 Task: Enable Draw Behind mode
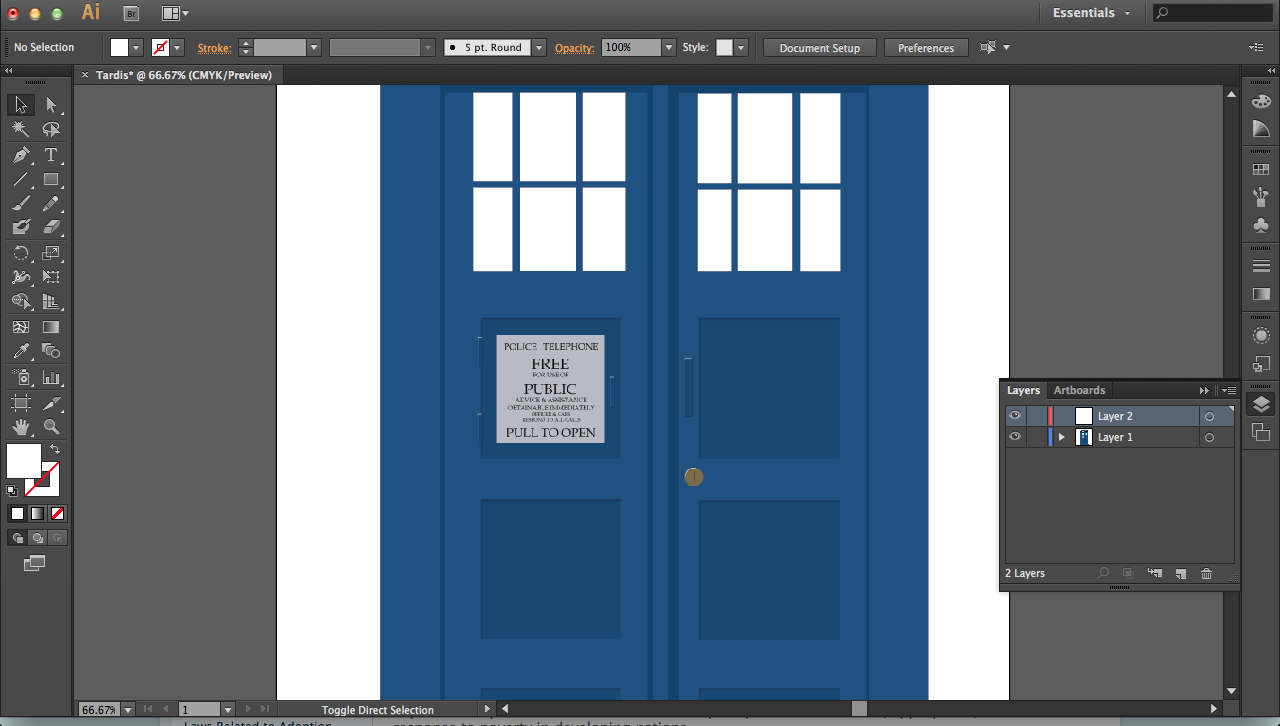(37, 538)
